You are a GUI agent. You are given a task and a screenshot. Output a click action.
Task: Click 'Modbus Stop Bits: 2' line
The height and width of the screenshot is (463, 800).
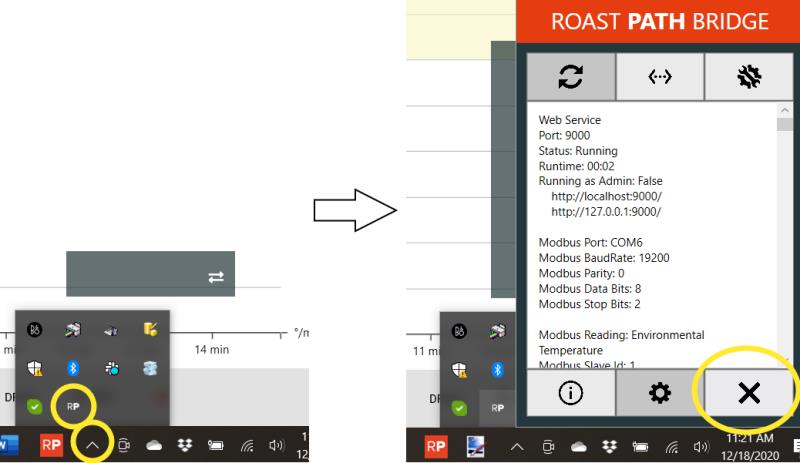(589, 304)
